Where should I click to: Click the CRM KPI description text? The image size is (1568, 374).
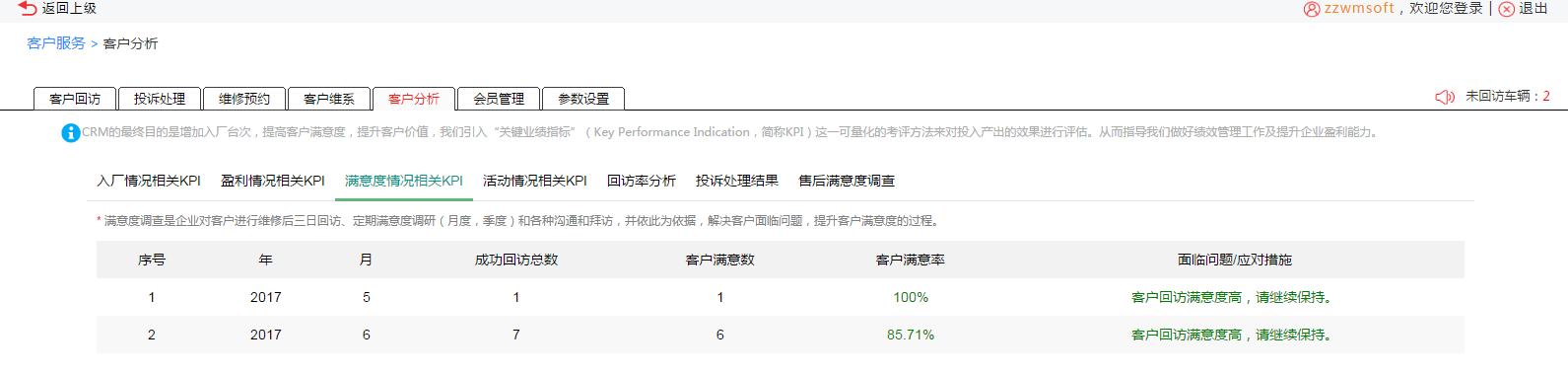pos(730,132)
